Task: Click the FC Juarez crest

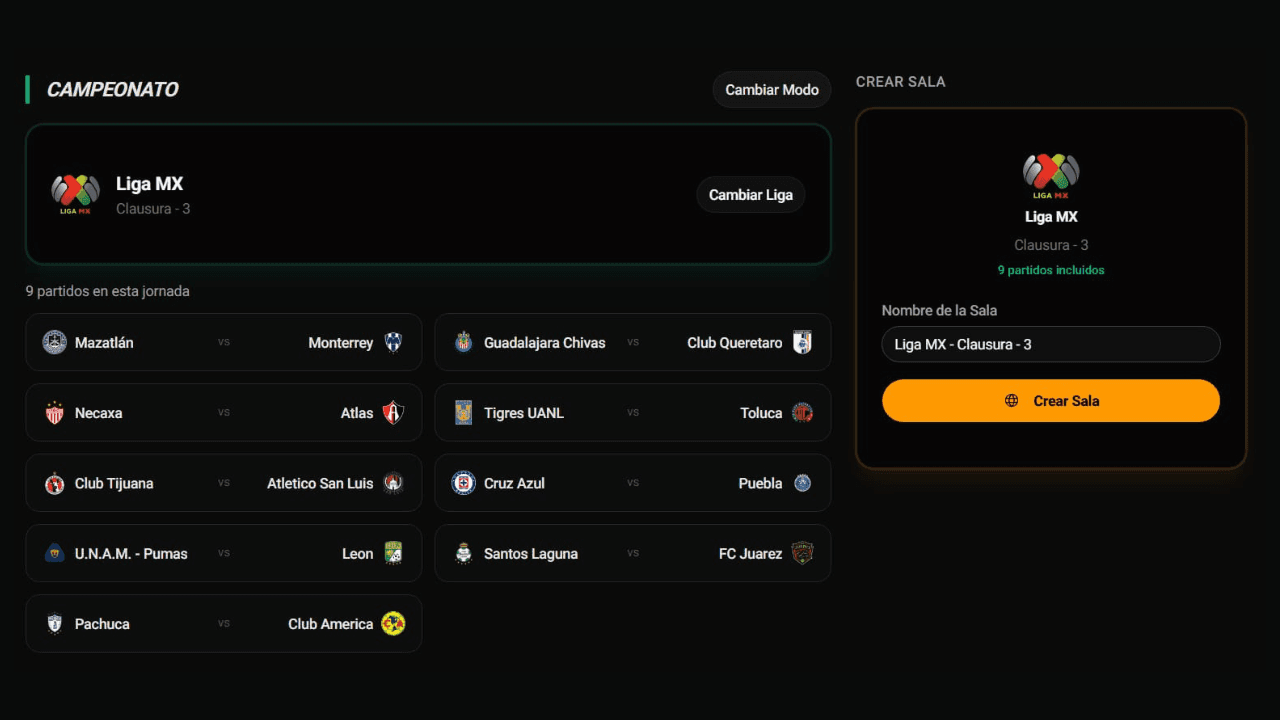Action: (802, 553)
